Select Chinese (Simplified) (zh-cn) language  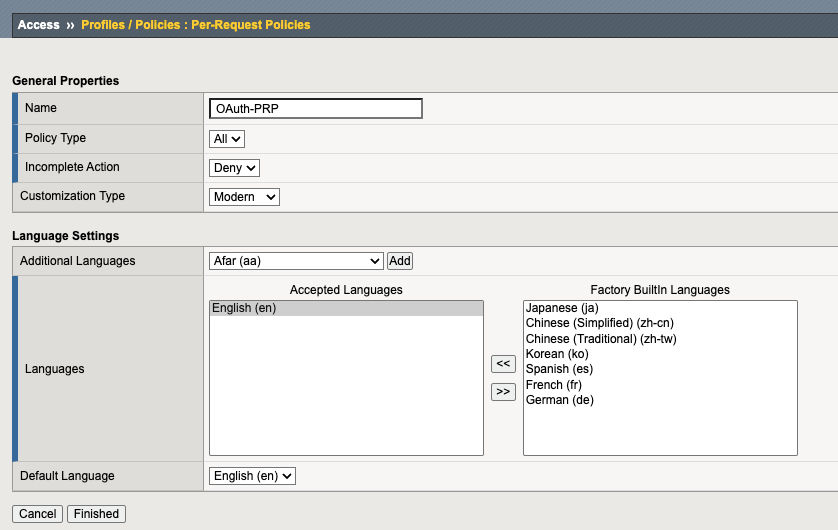pos(593,324)
